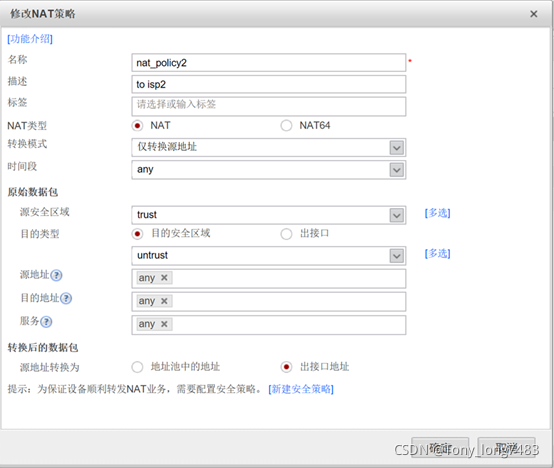Open the 源地址 help icon
554x468 pixels.
(56, 275)
